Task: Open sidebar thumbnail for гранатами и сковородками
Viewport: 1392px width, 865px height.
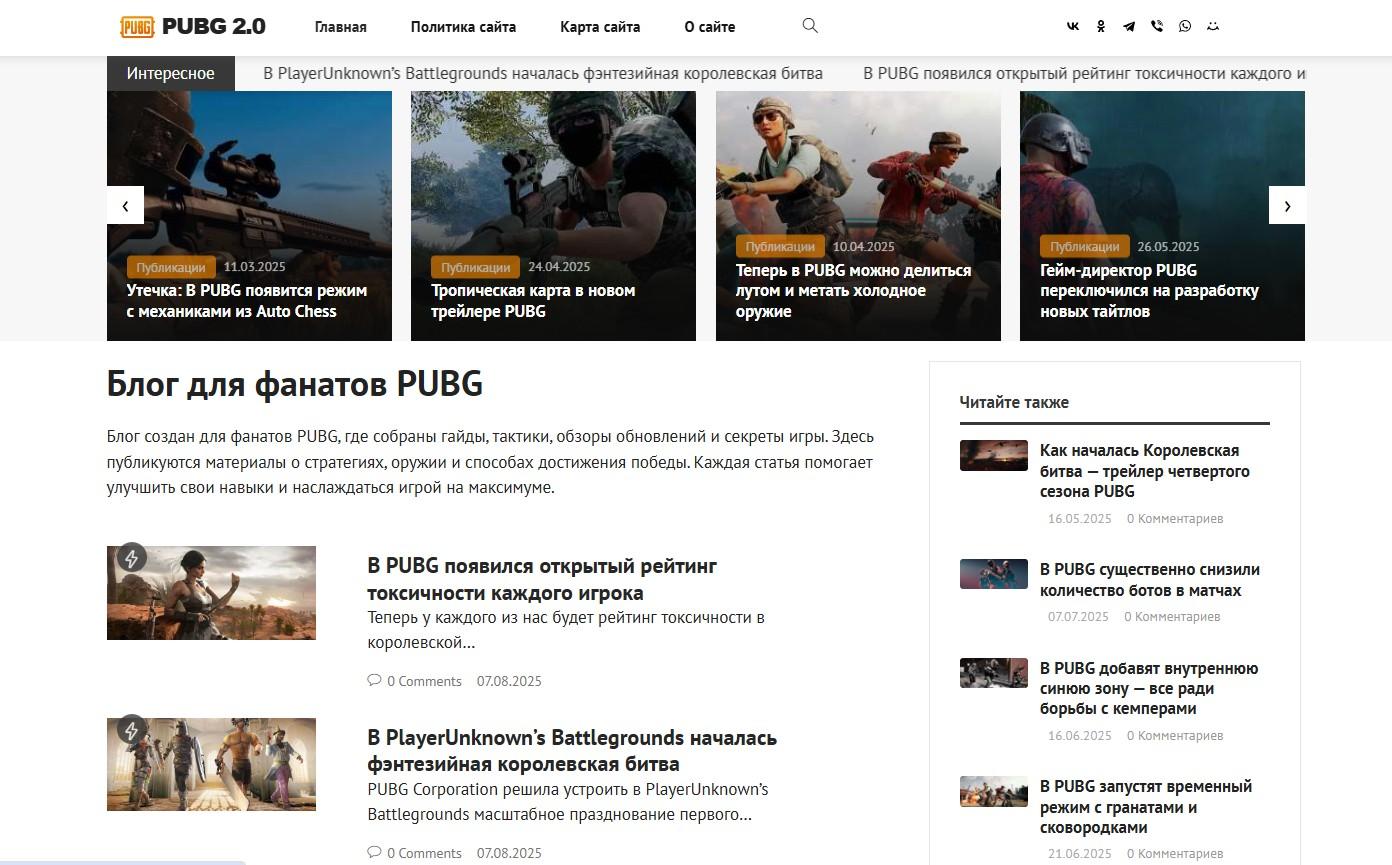Action: [994, 791]
